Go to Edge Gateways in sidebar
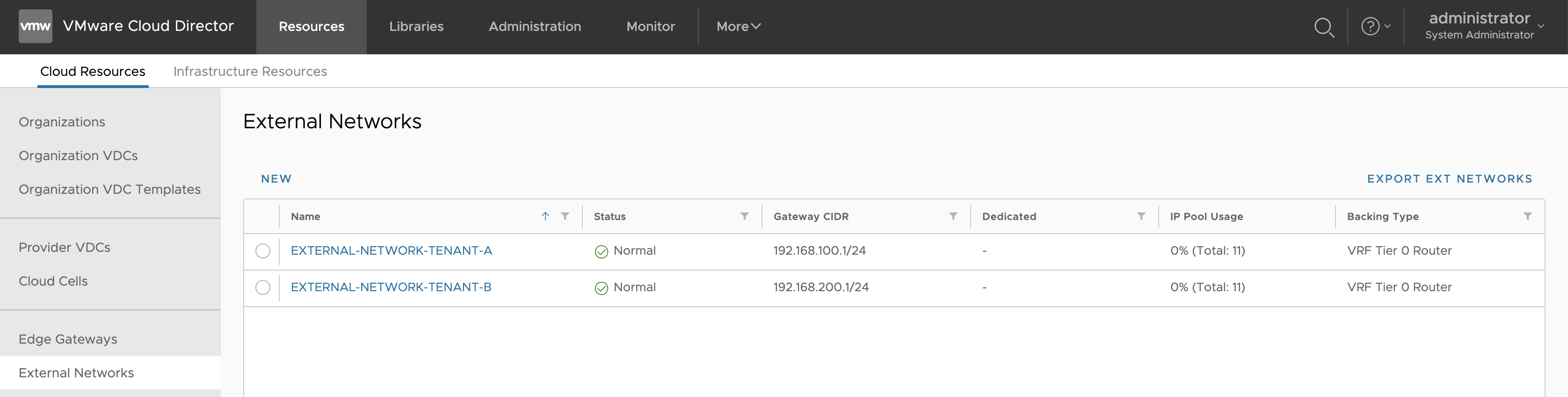Image resolution: width=1568 pixels, height=397 pixels. click(x=67, y=339)
